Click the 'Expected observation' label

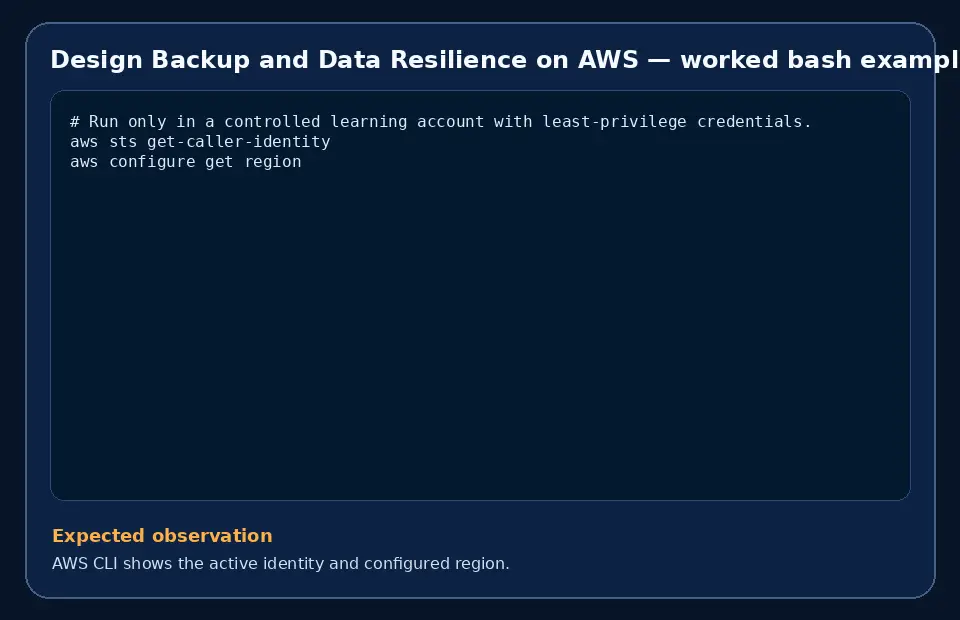[x=162, y=536]
